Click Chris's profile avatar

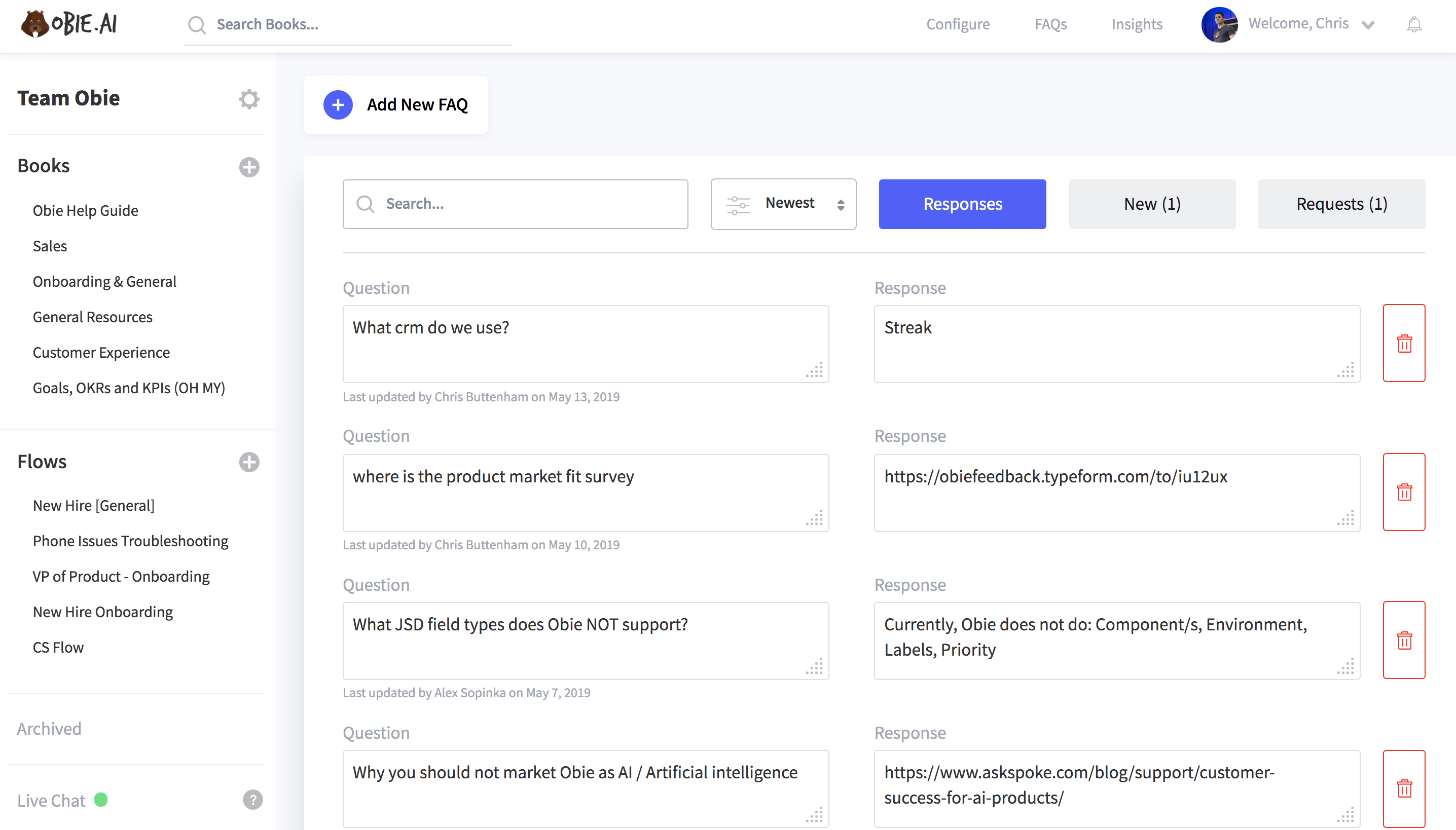click(x=1219, y=24)
